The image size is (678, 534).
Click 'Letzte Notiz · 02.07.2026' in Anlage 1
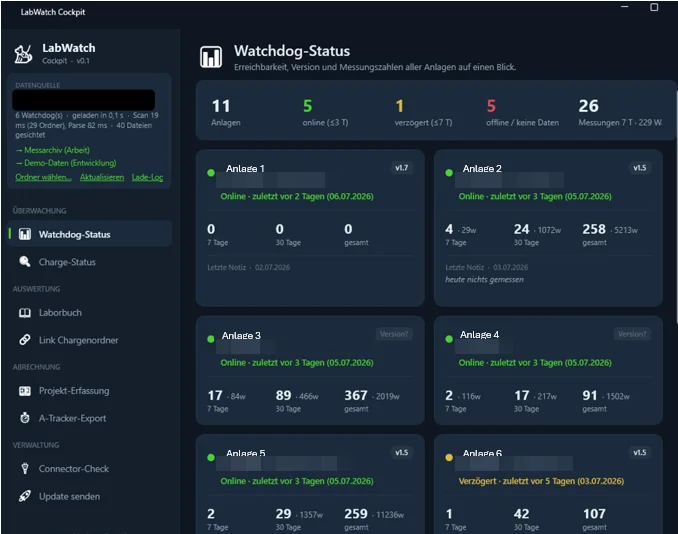point(249,267)
